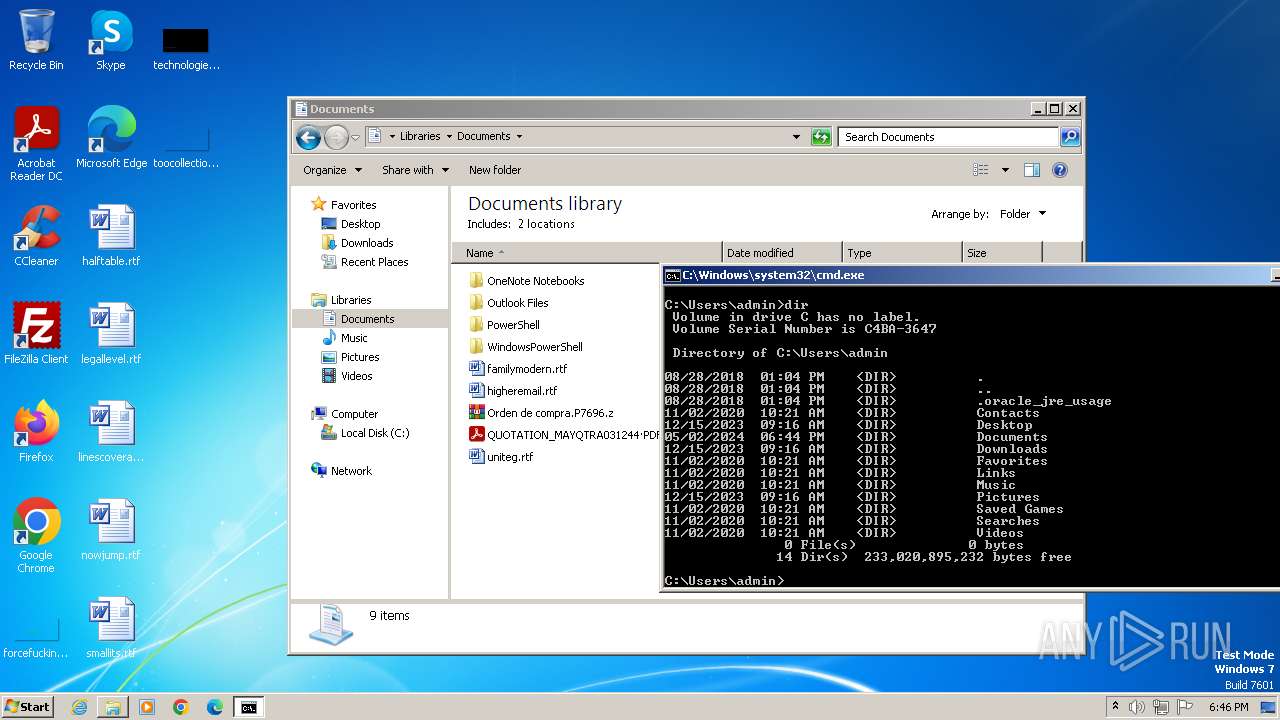Open Chrome from the taskbar
This screenshot has height=720, width=1280.
coord(181,707)
